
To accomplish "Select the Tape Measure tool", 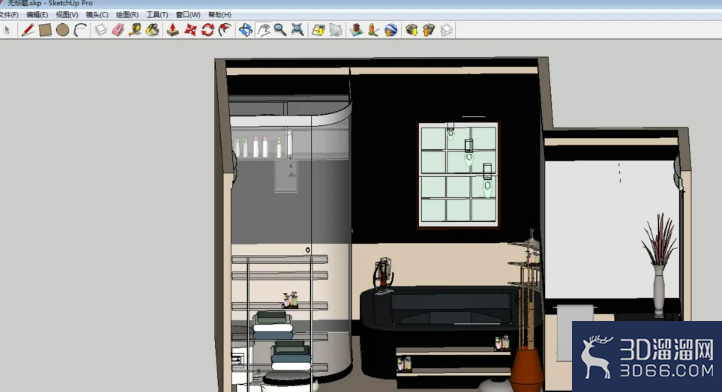I will tap(135, 30).
